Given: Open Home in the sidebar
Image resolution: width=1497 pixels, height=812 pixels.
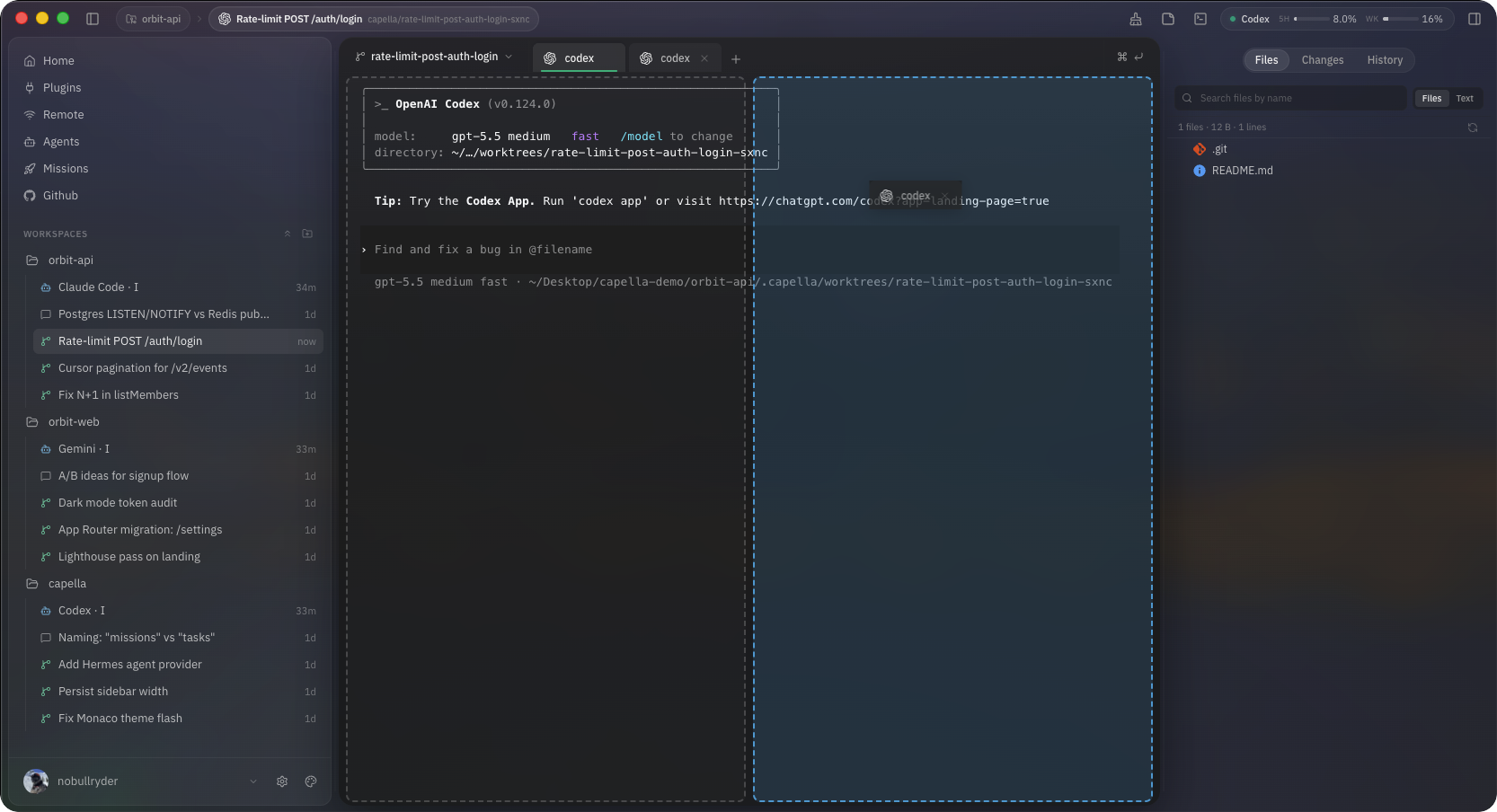Looking at the screenshot, I should click(x=58, y=61).
